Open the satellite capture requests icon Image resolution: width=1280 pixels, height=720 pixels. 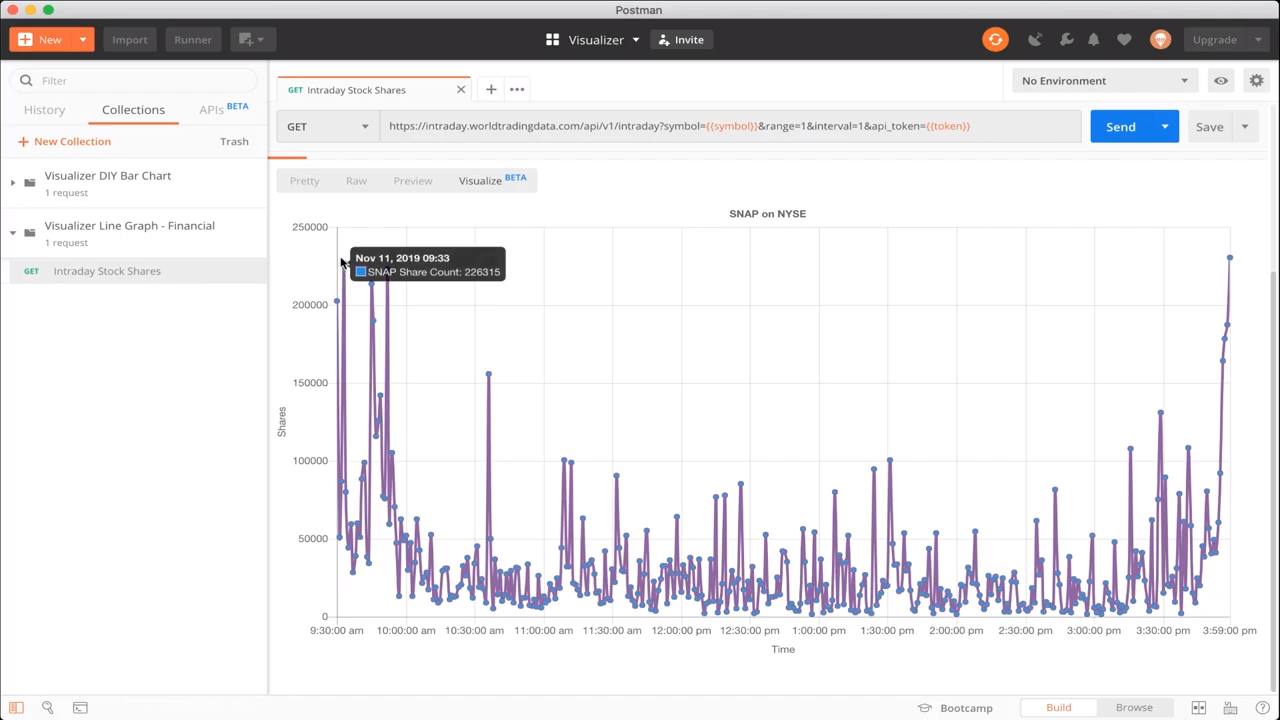[x=1035, y=40]
